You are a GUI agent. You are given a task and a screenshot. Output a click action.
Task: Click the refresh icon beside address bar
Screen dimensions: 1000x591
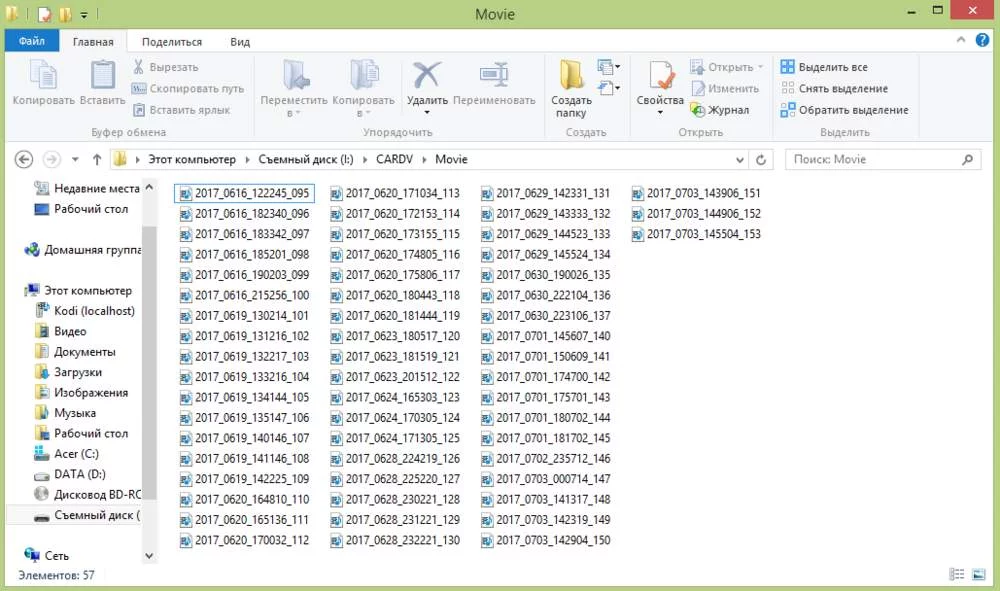(x=762, y=160)
